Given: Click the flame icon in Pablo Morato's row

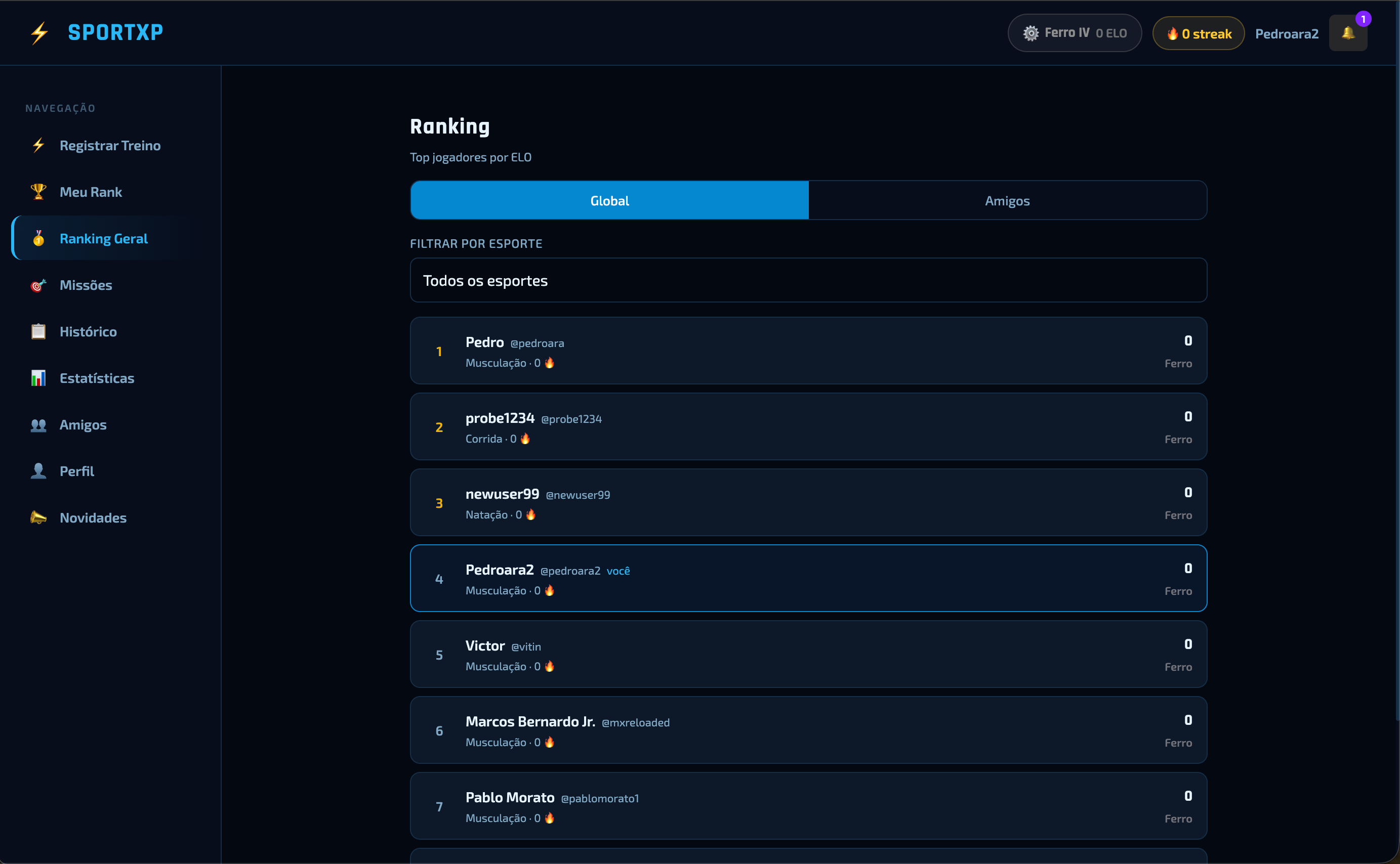Looking at the screenshot, I should tap(549, 818).
